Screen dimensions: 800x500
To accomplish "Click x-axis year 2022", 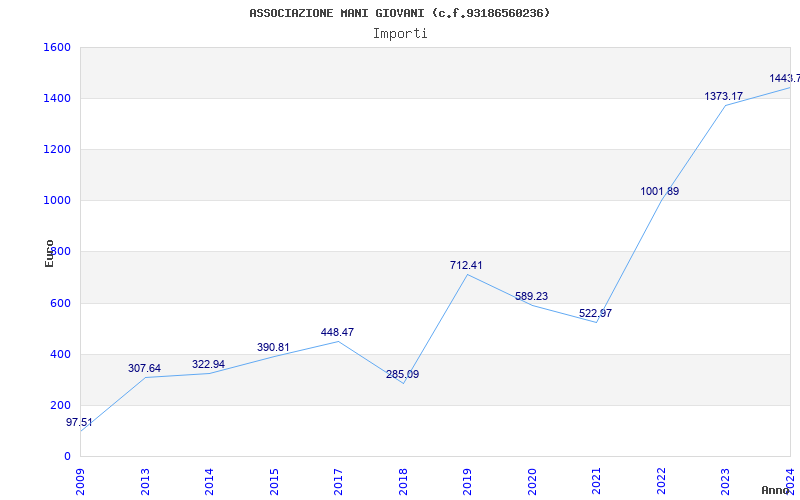I will 661,482.
